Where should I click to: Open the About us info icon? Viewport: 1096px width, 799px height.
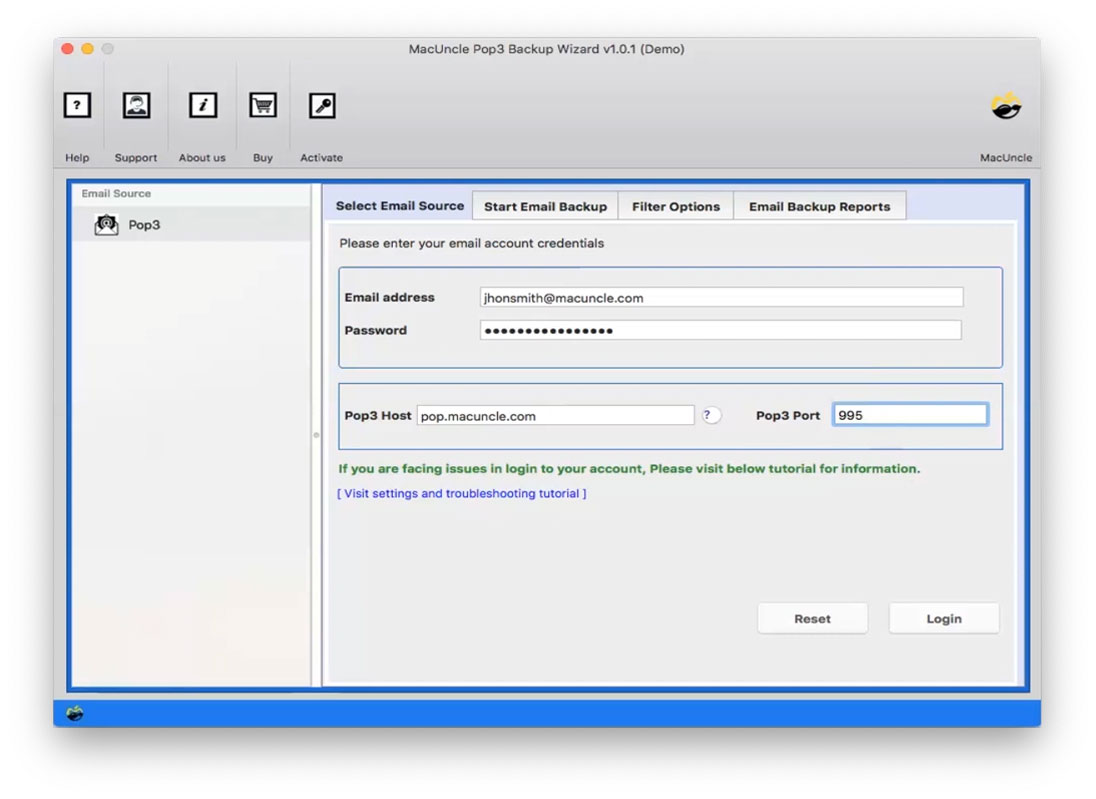point(202,105)
